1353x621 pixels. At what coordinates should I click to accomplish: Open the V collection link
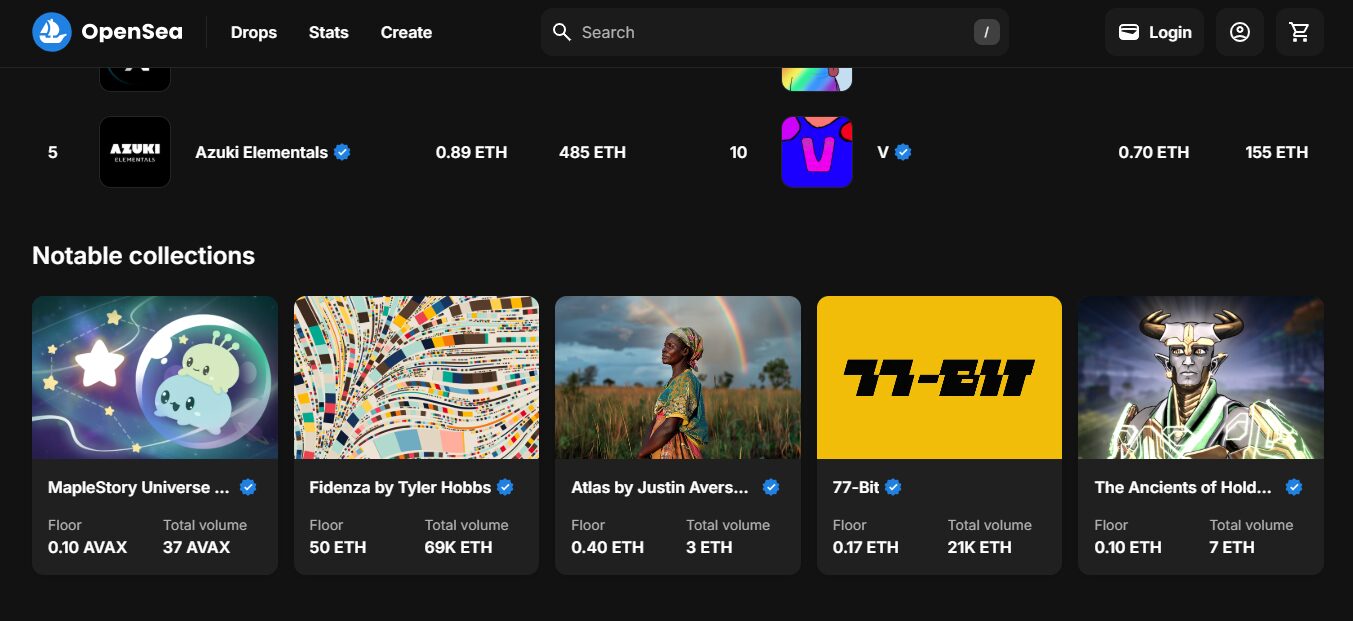point(883,152)
